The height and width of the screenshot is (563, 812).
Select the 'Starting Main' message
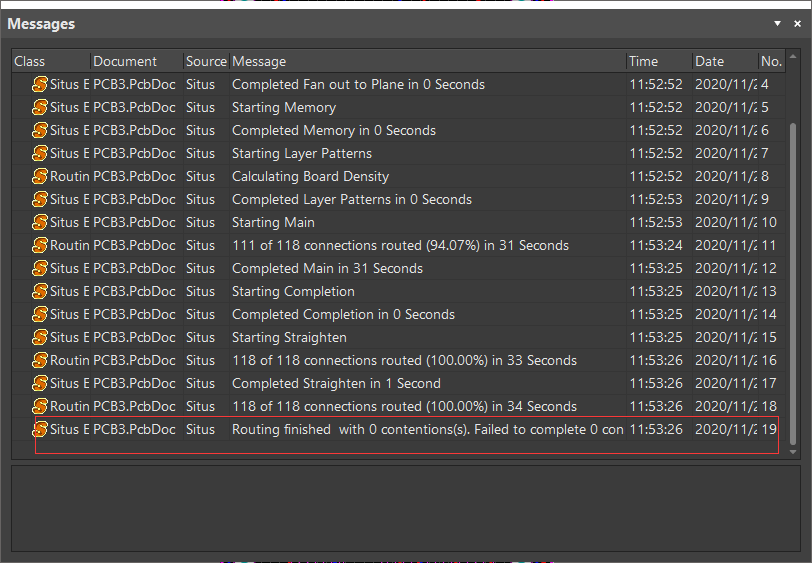(x=273, y=222)
